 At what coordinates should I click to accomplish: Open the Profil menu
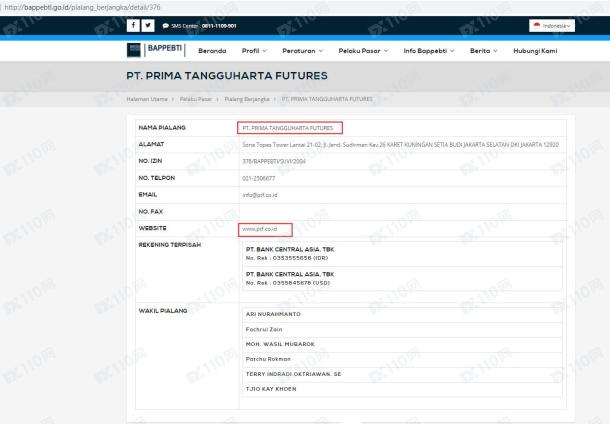click(x=250, y=51)
